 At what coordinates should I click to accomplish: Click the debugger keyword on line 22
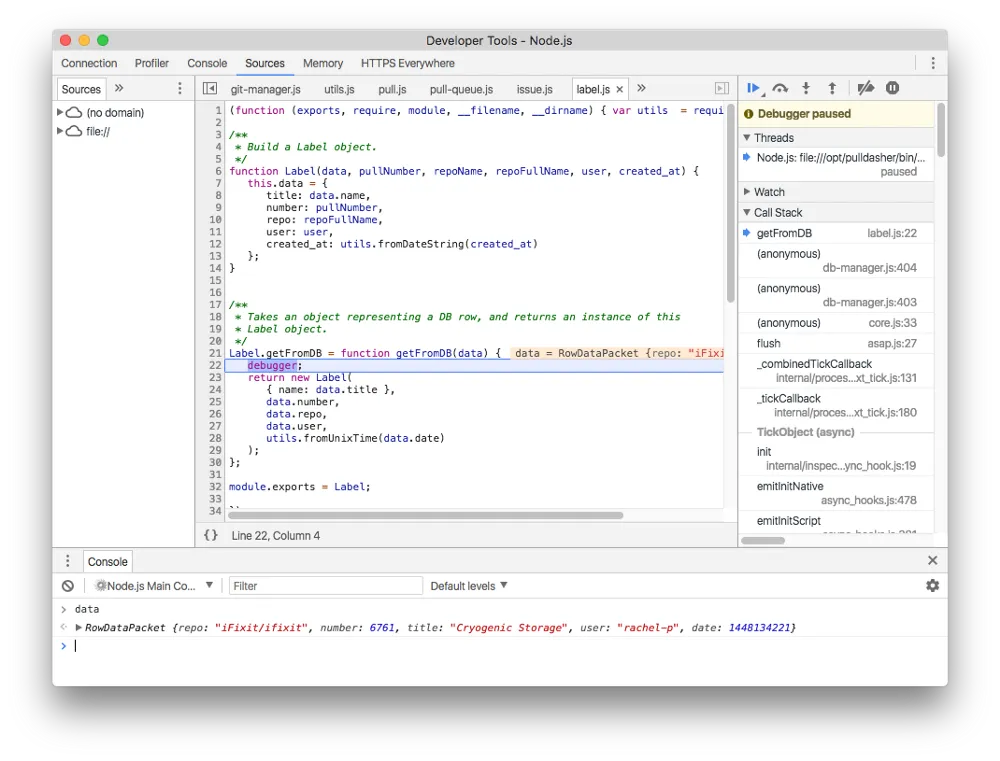tap(272, 365)
